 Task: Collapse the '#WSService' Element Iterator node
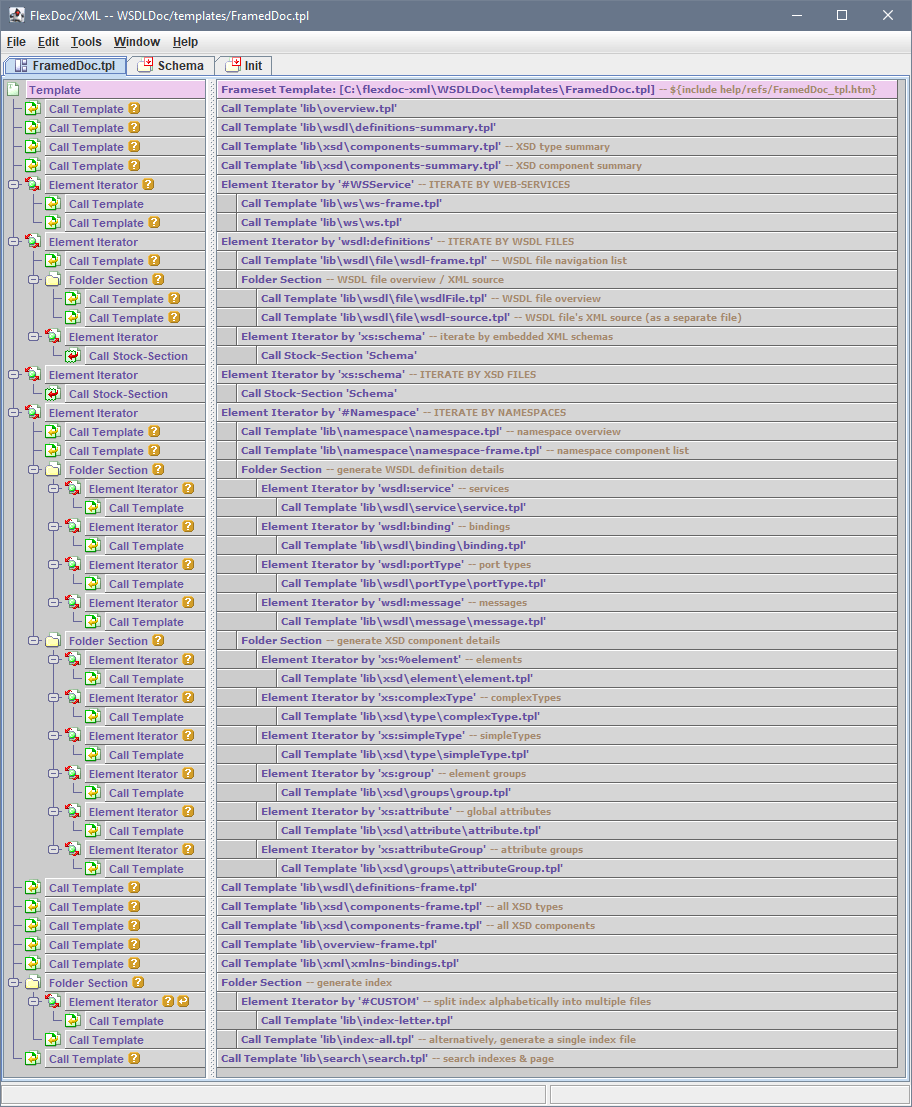click(13, 185)
